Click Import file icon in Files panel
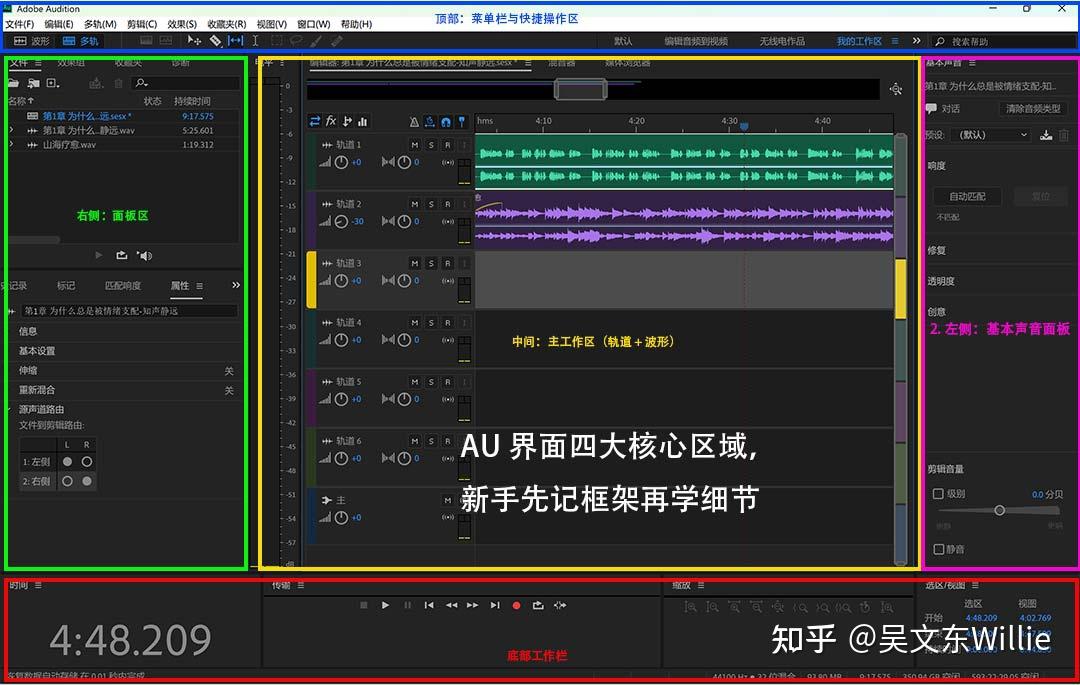The height and width of the screenshot is (685, 1080). pos(33,83)
